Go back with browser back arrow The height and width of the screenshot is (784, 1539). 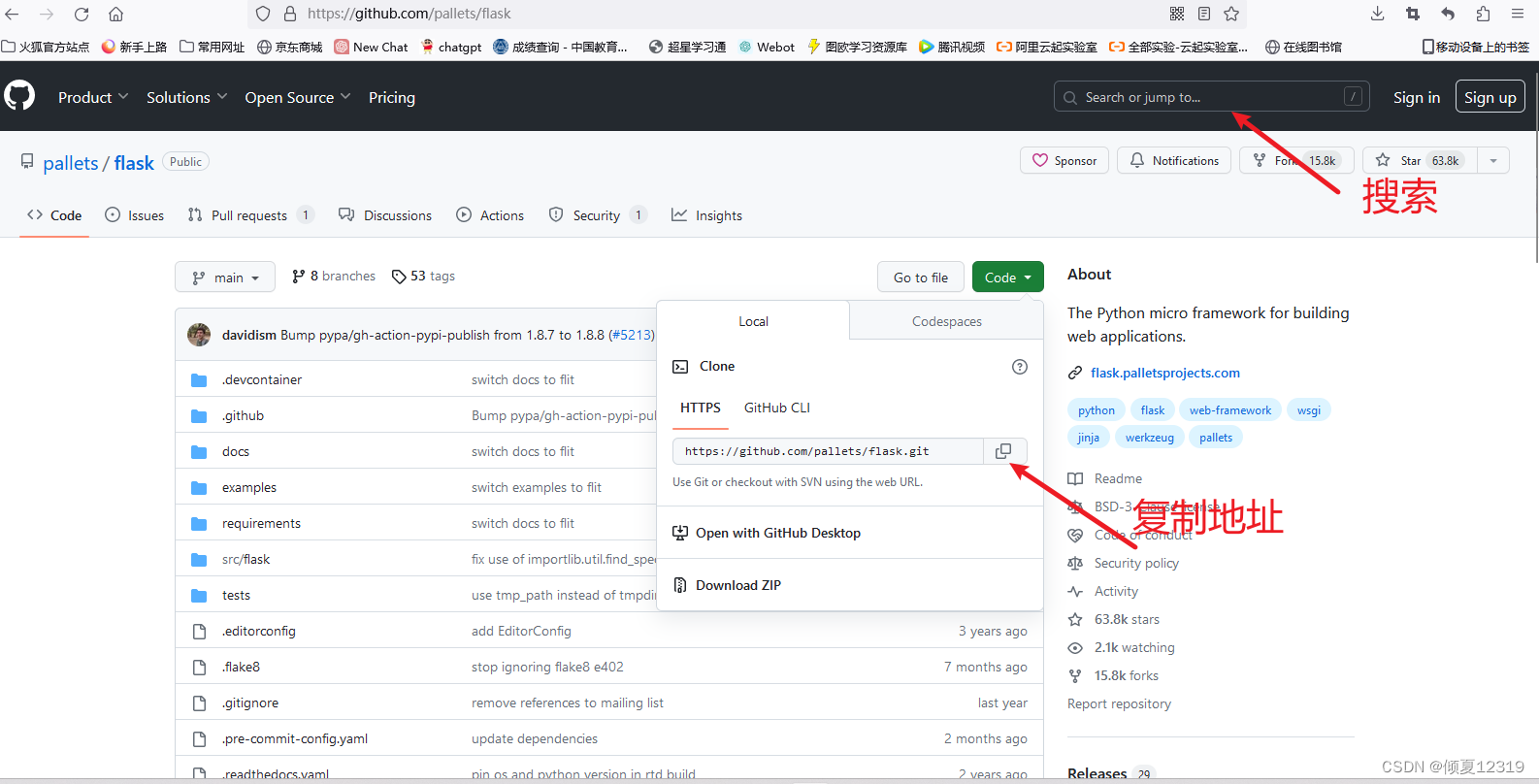coord(12,14)
